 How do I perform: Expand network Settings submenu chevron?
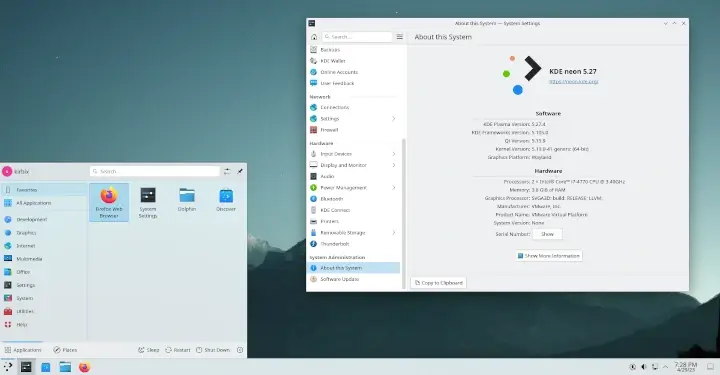pos(394,118)
